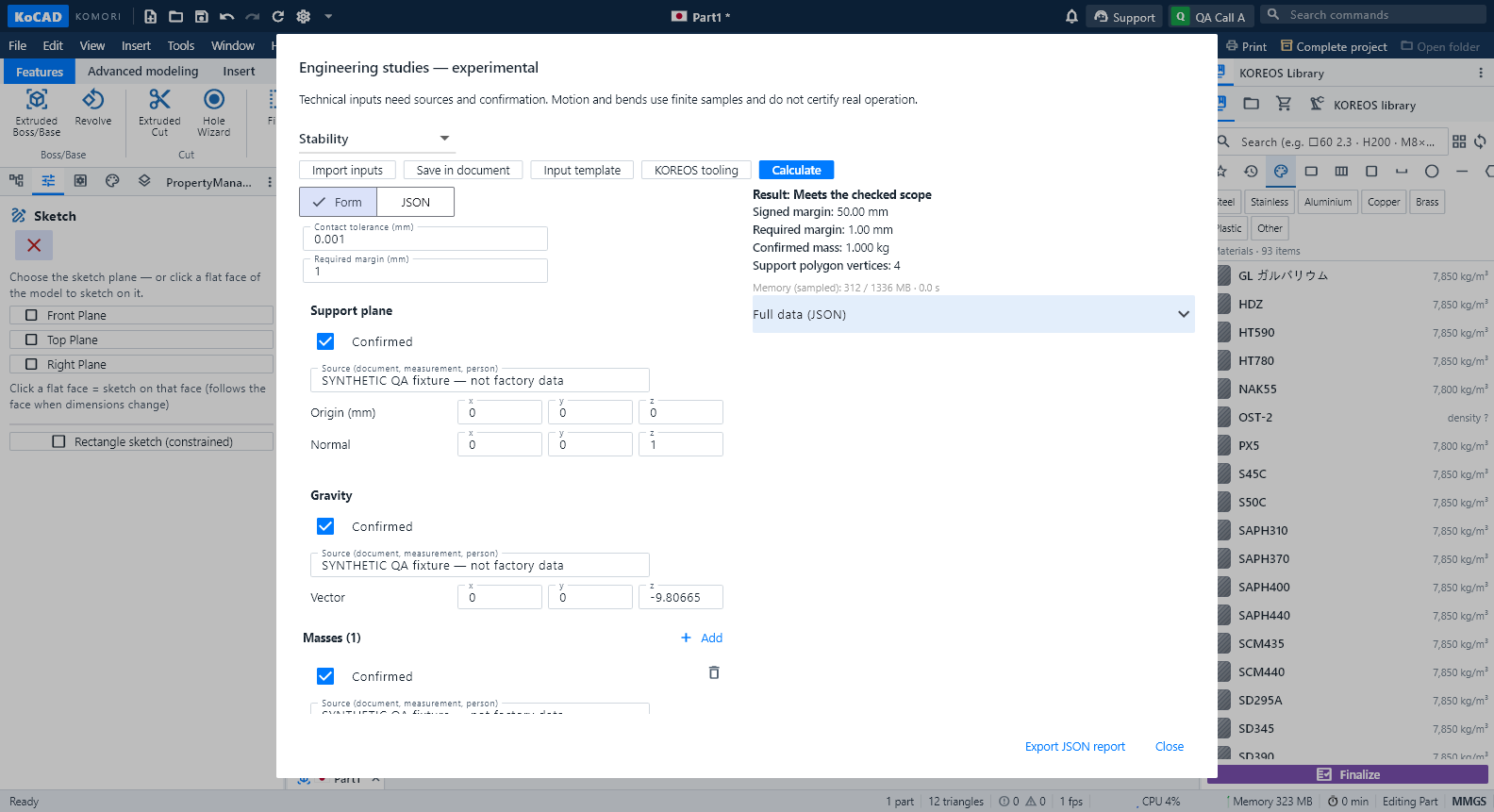The width and height of the screenshot is (1494, 812).
Task: Select the Revolve tool
Action: tap(93, 108)
